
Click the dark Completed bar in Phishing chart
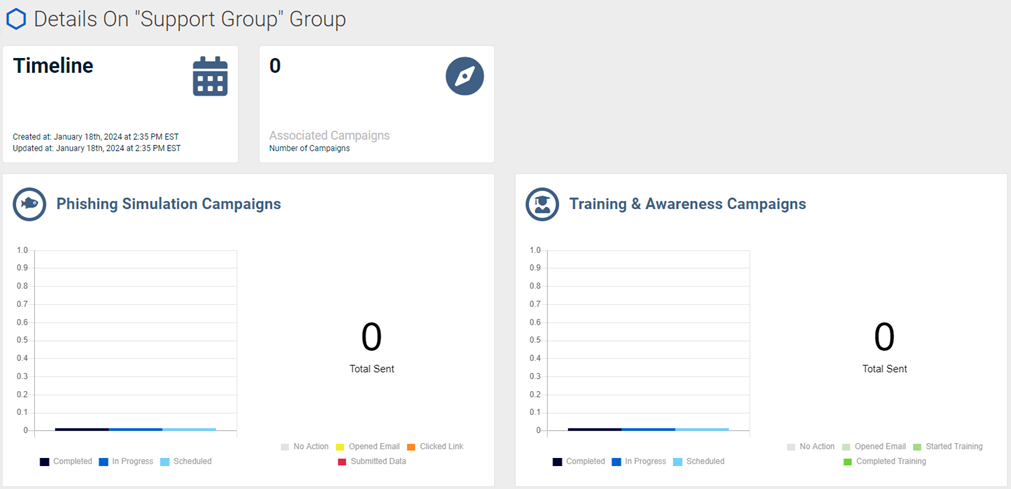[82, 429]
